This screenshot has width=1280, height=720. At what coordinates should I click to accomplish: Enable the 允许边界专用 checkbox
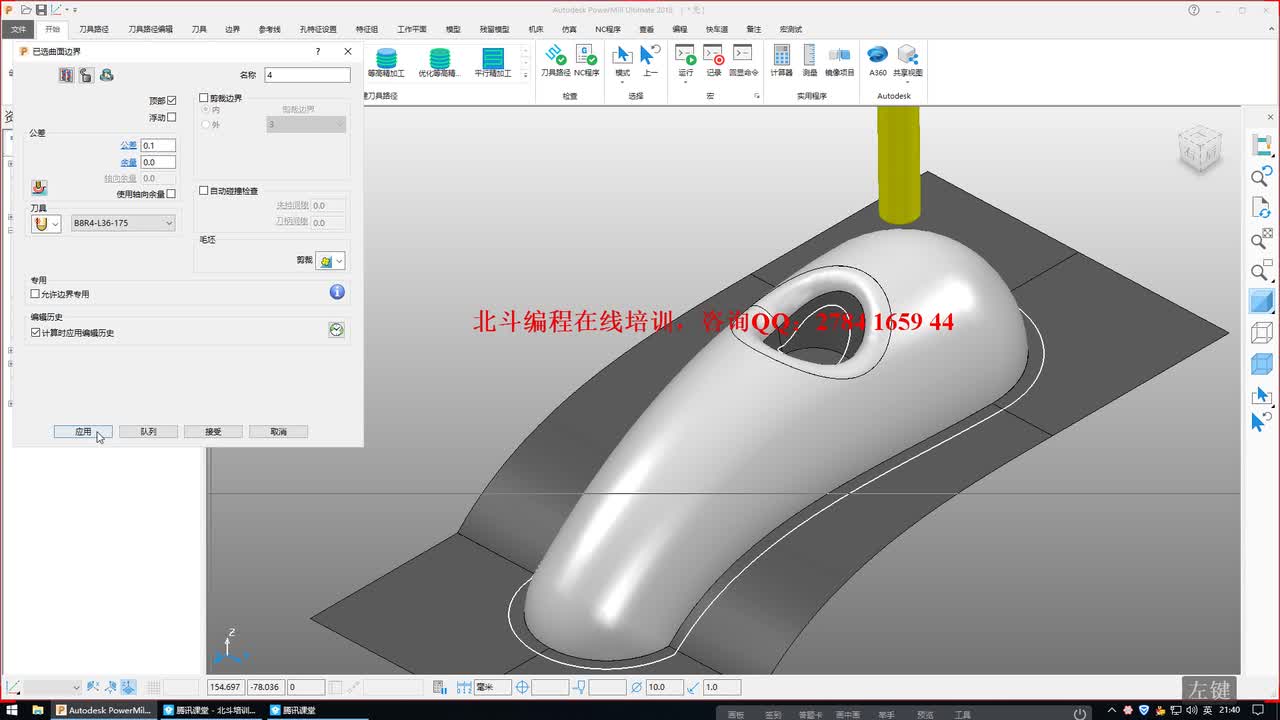click(36, 294)
